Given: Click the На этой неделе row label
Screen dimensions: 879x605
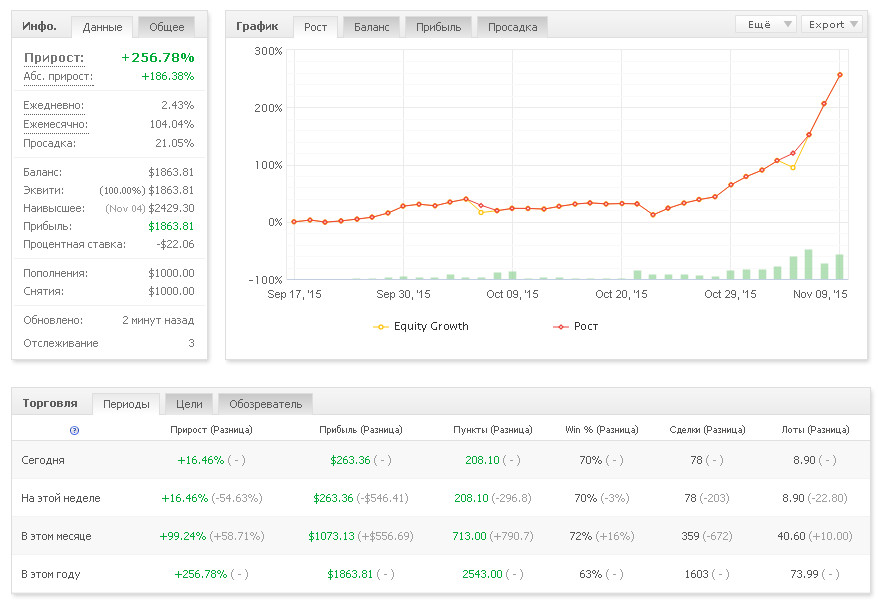Looking at the screenshot, I should [61, 498].
